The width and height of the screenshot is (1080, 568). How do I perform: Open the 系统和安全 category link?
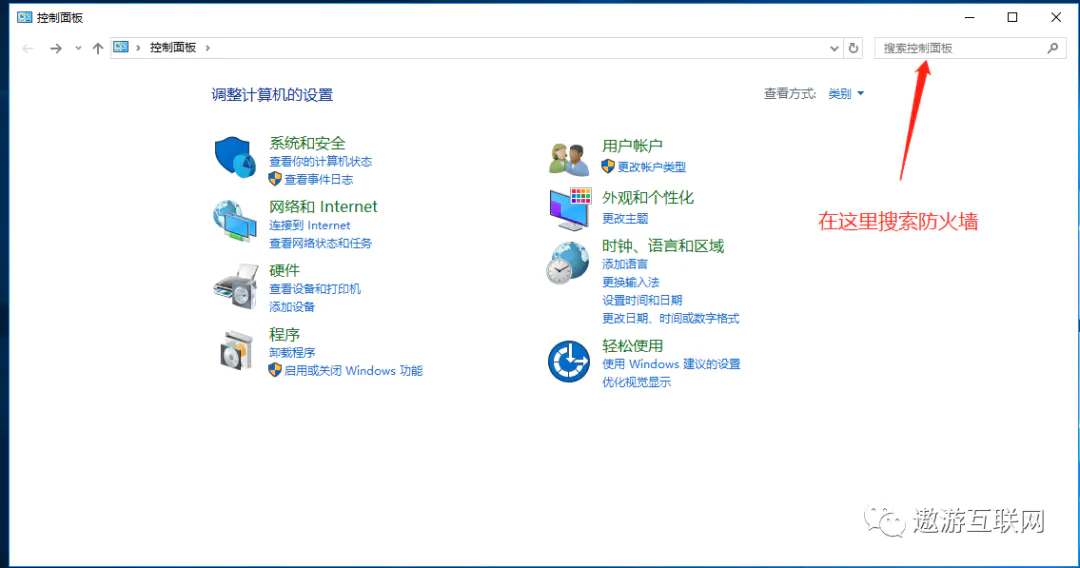pos(307,143)
